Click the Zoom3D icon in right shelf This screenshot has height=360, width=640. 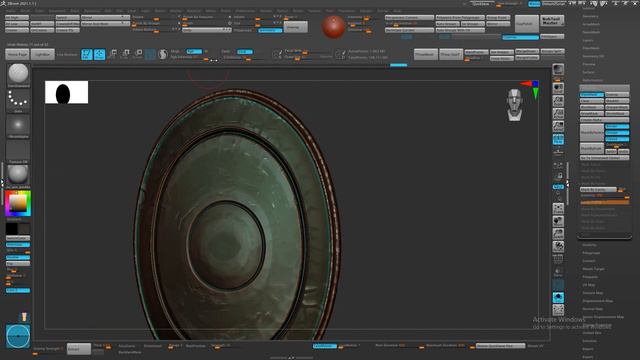click(558, 234)
